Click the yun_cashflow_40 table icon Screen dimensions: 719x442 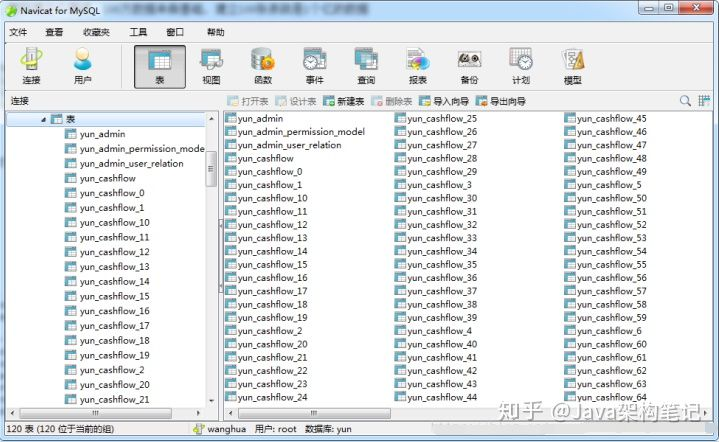[400, 344]
